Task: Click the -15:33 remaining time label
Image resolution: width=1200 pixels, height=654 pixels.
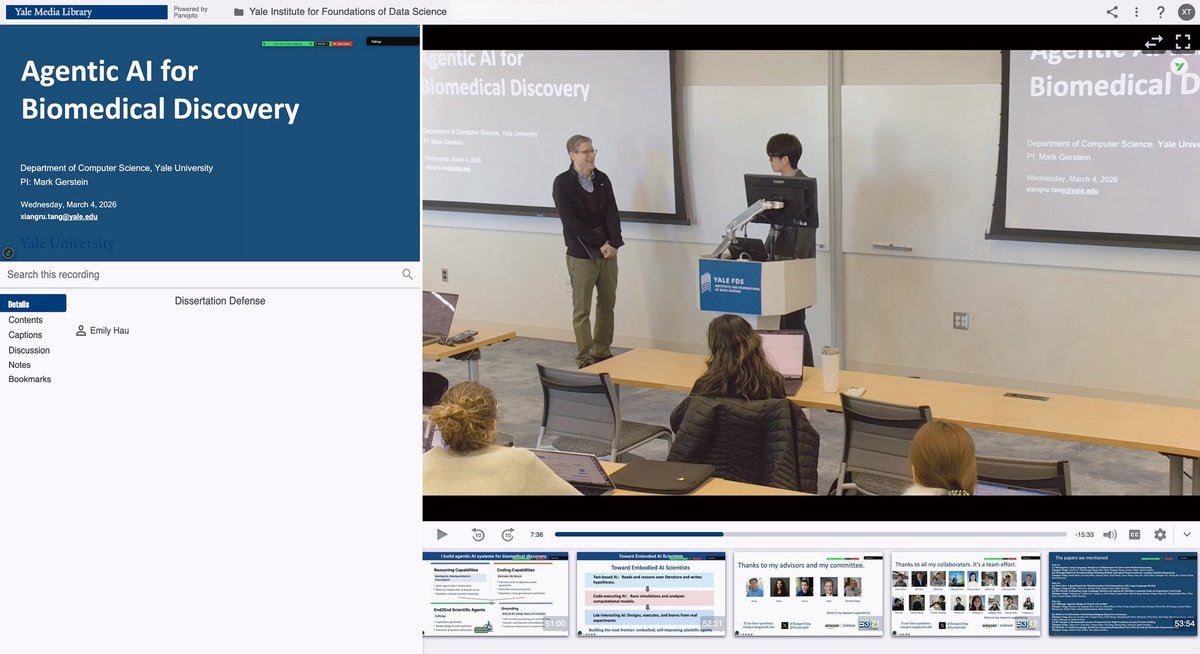Action: pyautogui.click(x=1084, y=535)
